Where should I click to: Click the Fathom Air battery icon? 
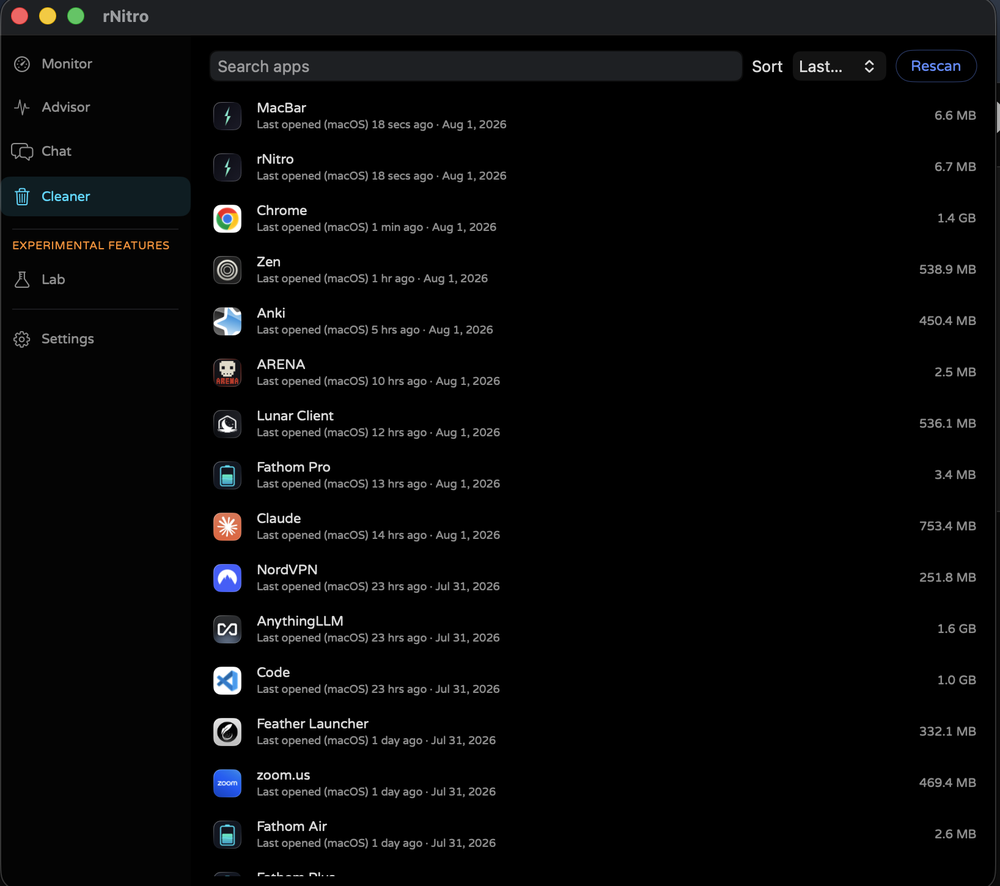pos(227,835)
